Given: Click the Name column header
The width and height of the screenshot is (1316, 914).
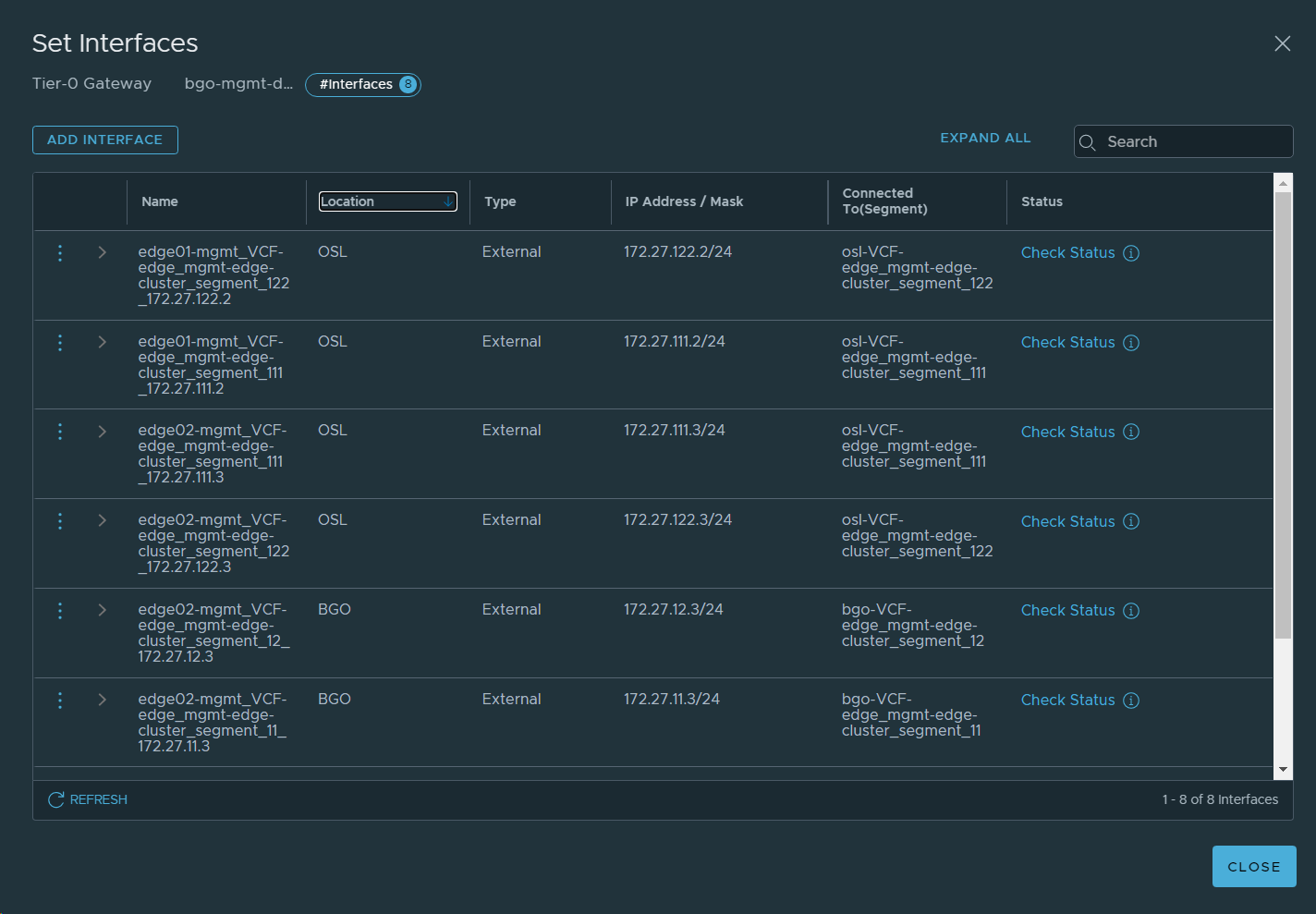Looking at the screenshot, I should [x=160, y=201].
